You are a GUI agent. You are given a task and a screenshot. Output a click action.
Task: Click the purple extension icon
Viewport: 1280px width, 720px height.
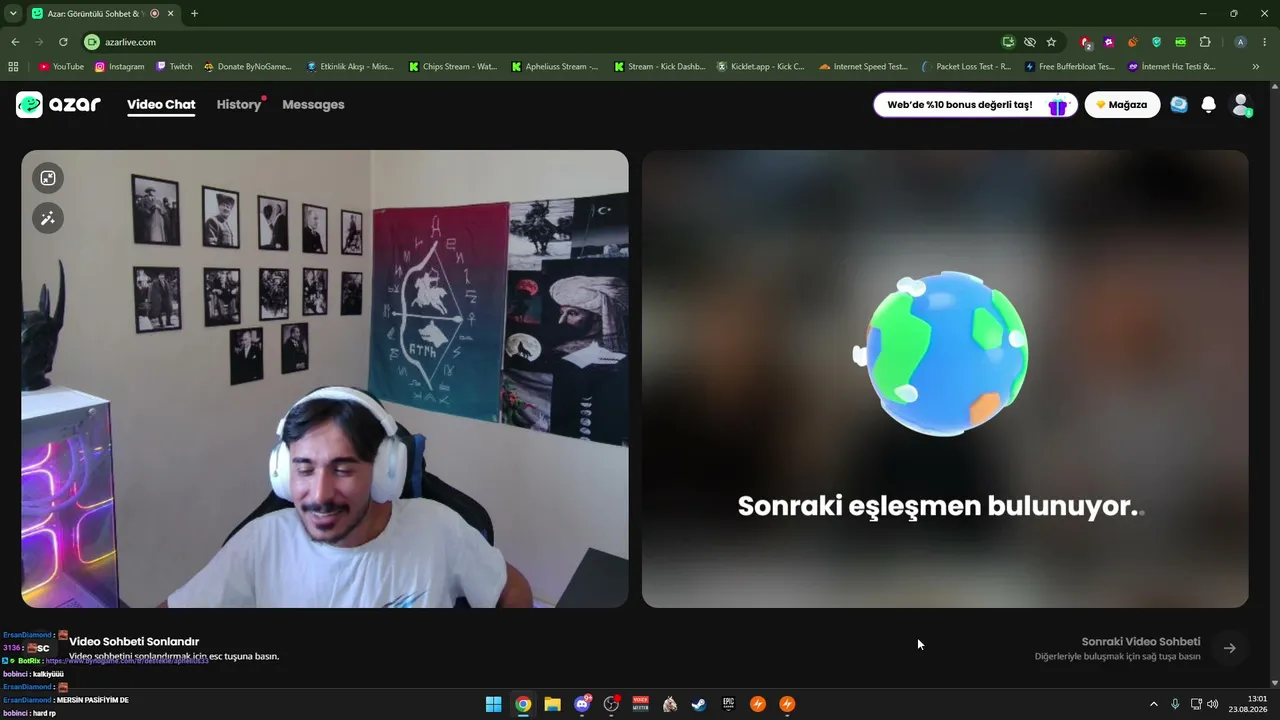pyautogui.click(x=1109, y=42)
